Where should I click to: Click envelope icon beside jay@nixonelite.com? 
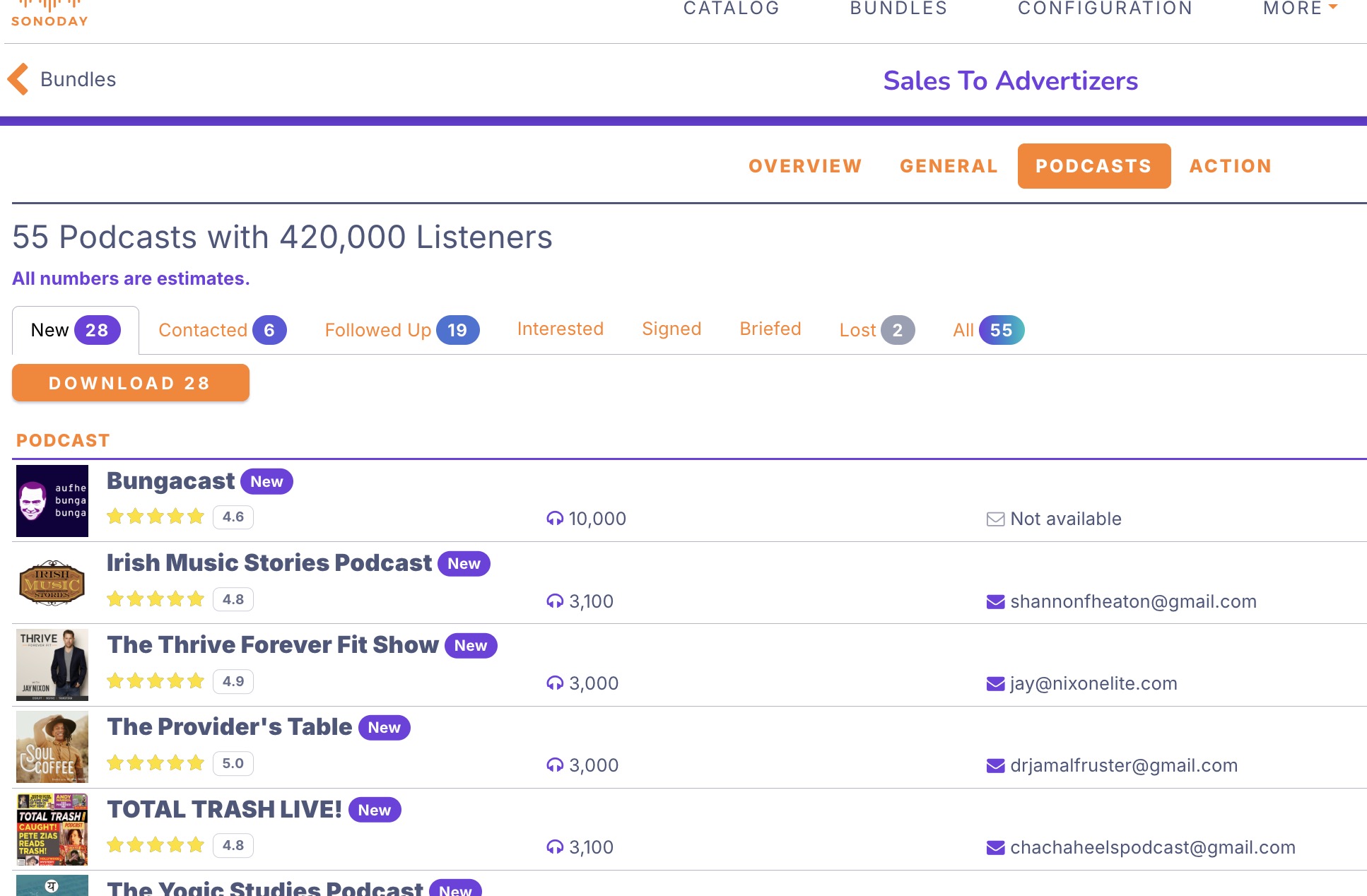click(995, 684)
